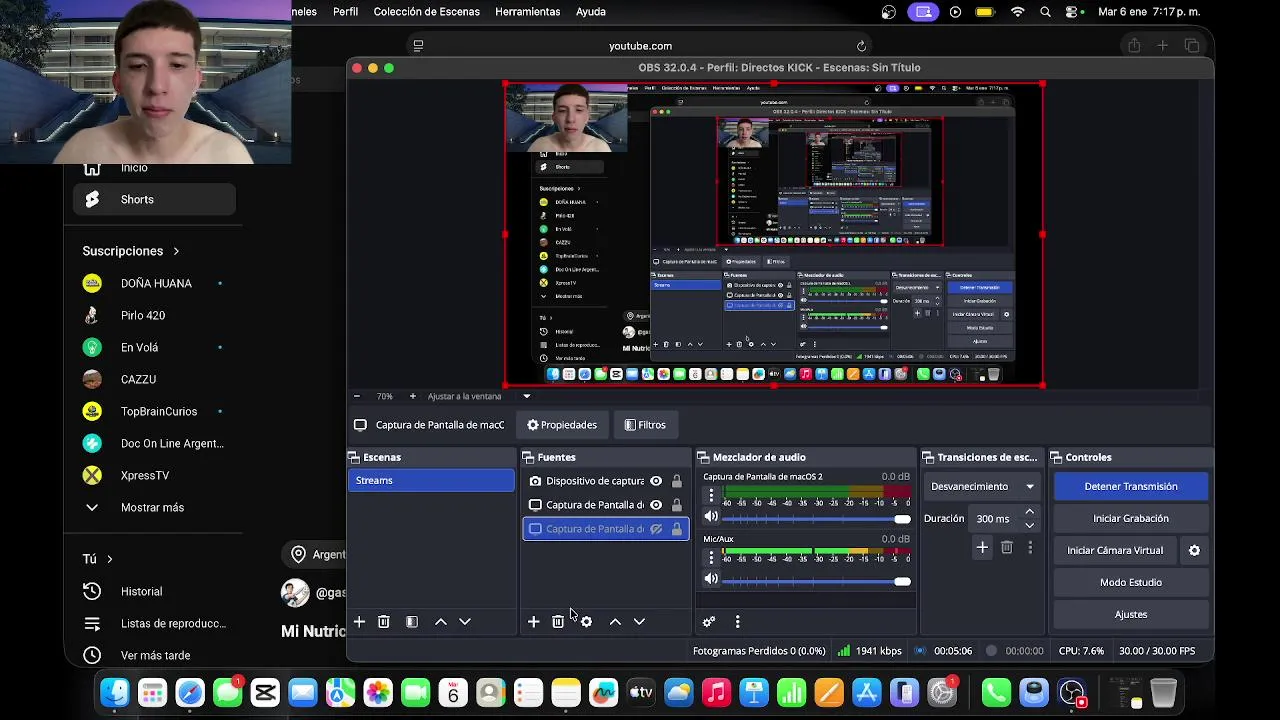Open virtual camera settings with the gear icon

click(x=1194, y=550)
